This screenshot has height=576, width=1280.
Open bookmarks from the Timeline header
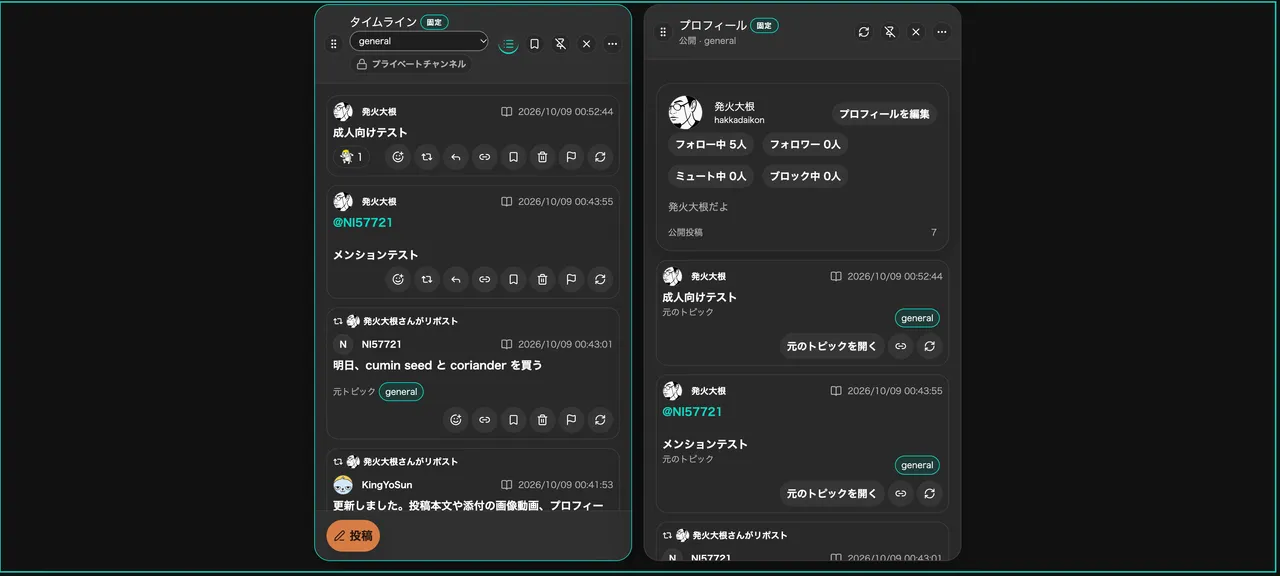click(x=535, y=44)
